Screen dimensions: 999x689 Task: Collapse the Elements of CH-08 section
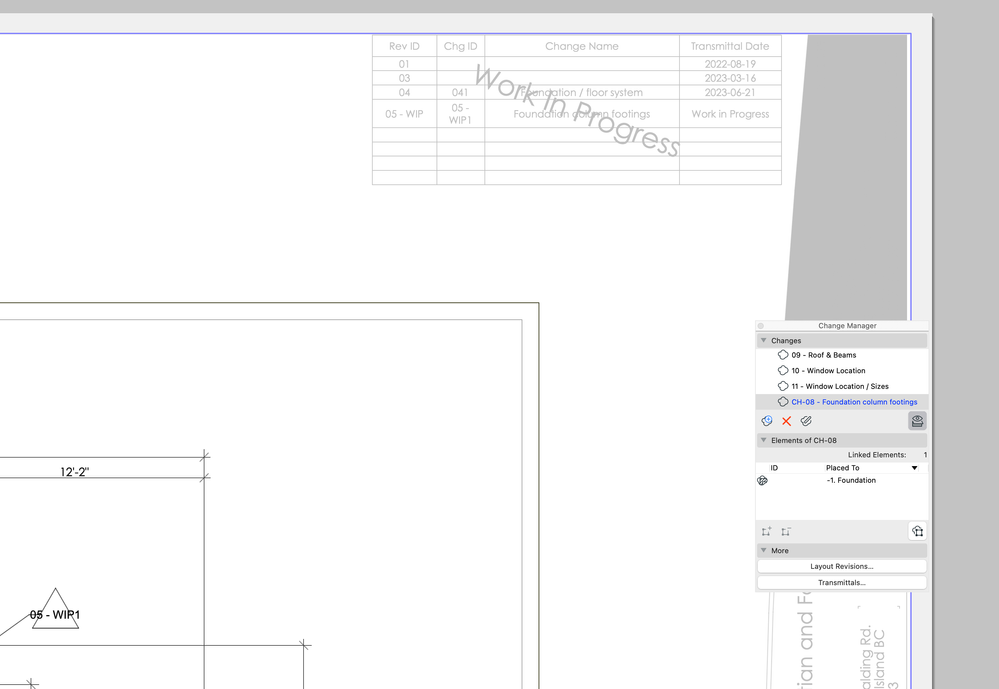(x=763, y=440)
